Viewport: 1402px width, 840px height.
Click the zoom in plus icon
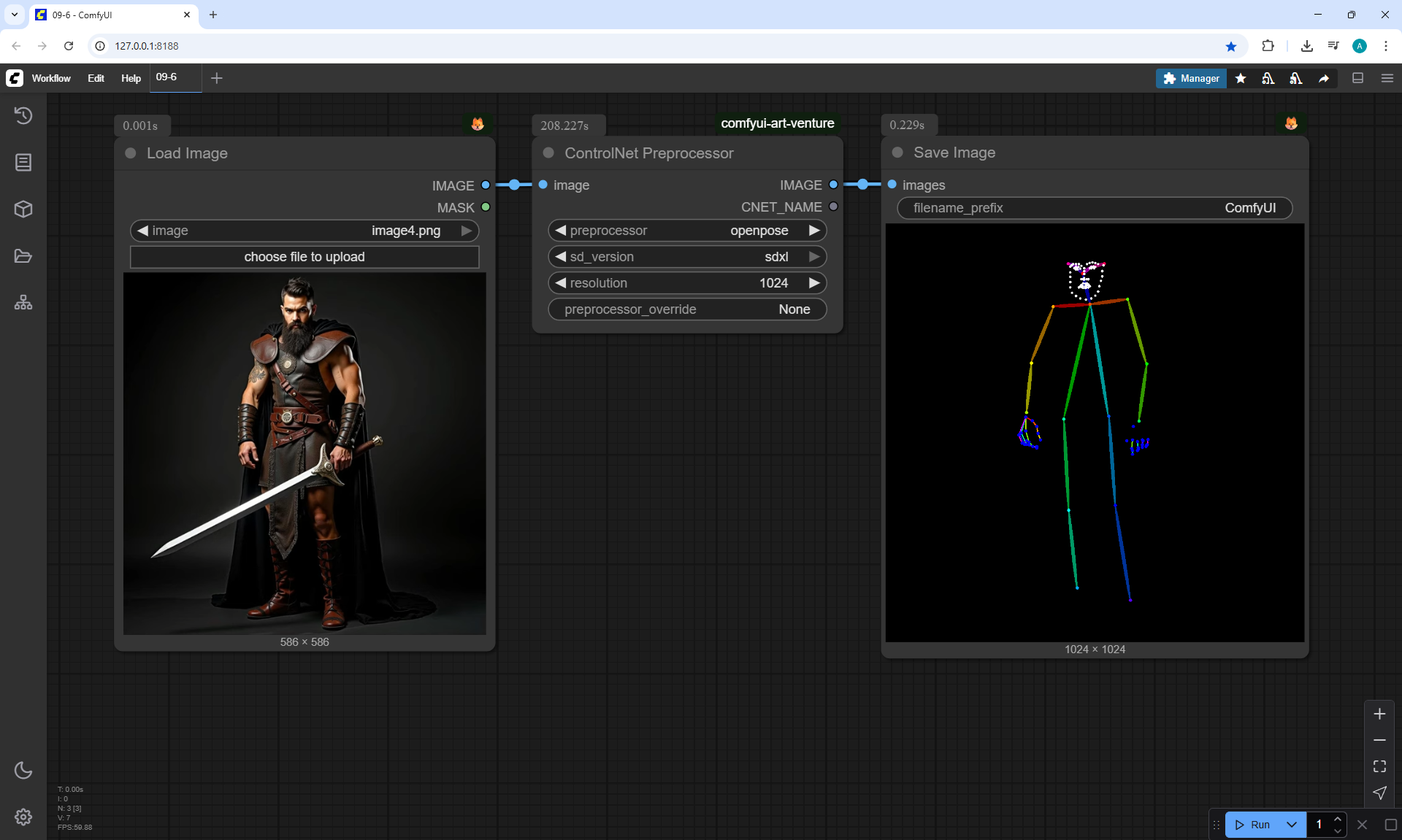pyautogui.click(x=1379, y=714)
